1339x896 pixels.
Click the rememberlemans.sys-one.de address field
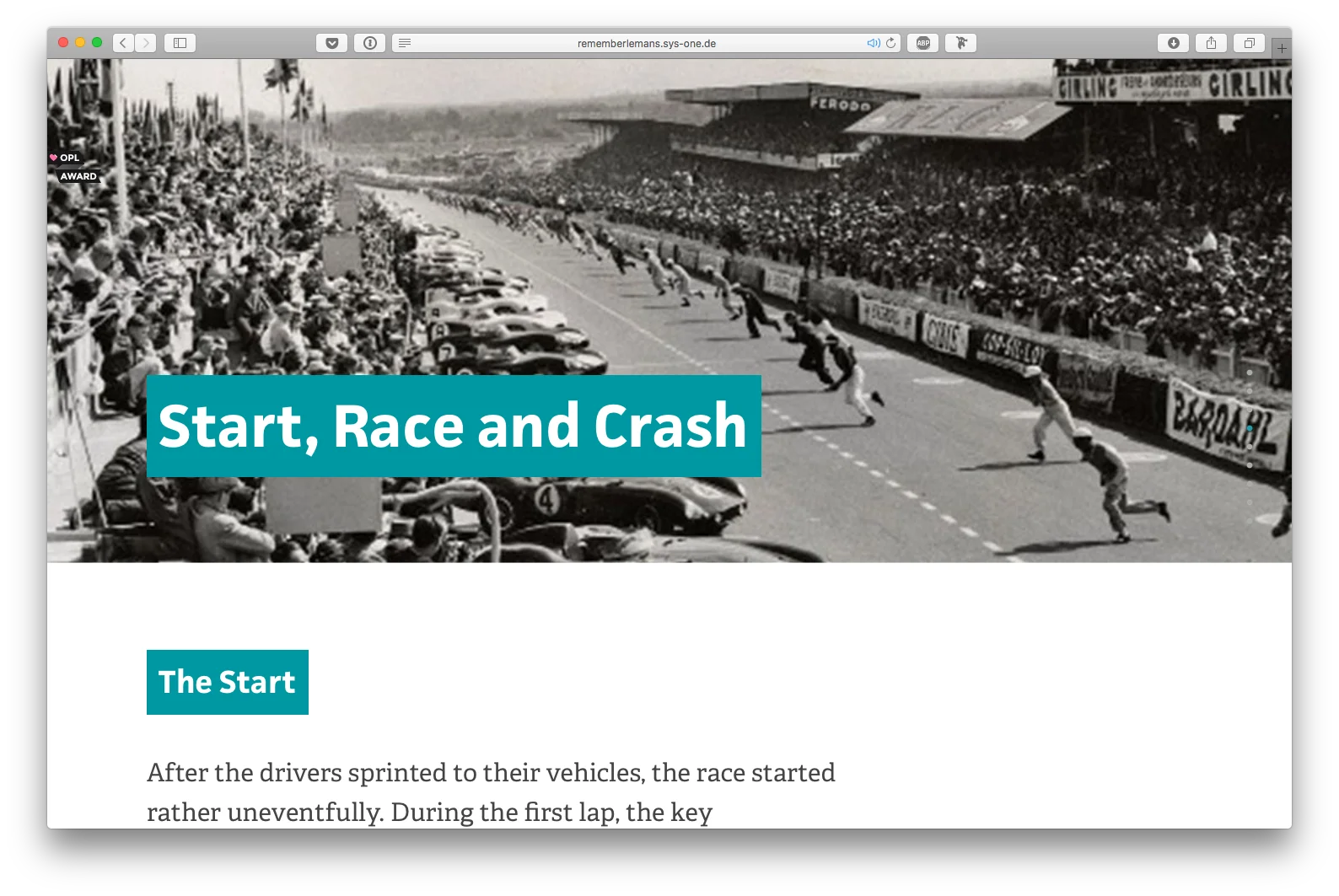[x=647, y=43]
